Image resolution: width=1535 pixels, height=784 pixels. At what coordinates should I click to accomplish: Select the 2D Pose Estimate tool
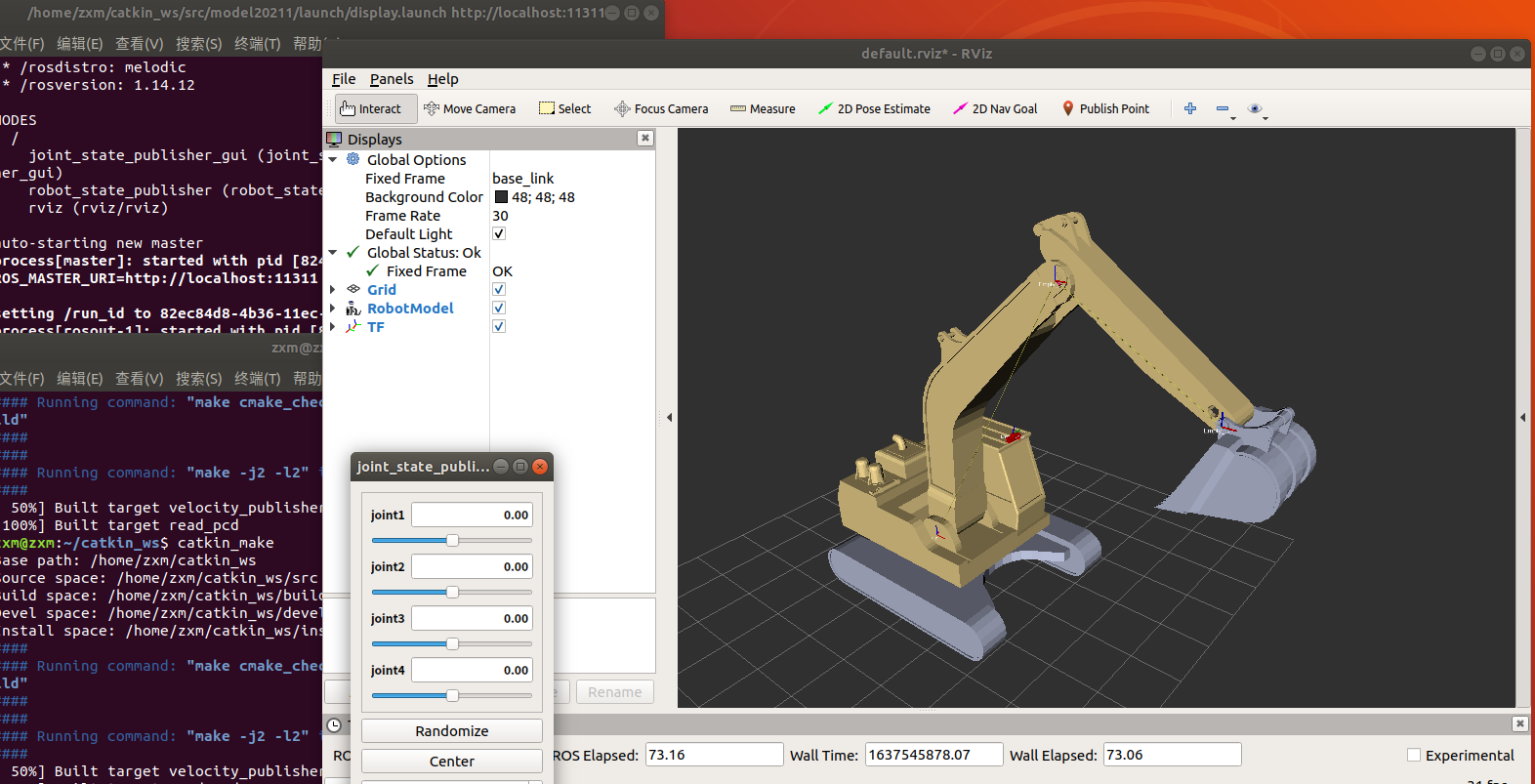pos(874,108)
